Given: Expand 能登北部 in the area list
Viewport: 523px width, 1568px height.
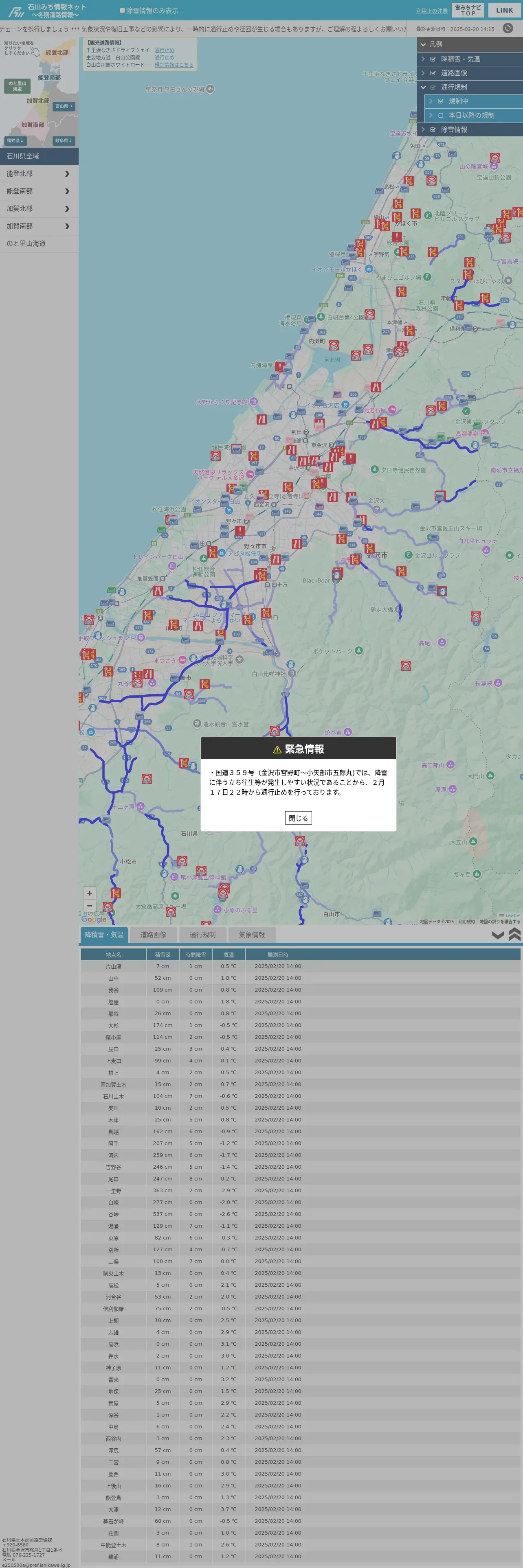Looking at the screenshot, I should coord(39,173).
